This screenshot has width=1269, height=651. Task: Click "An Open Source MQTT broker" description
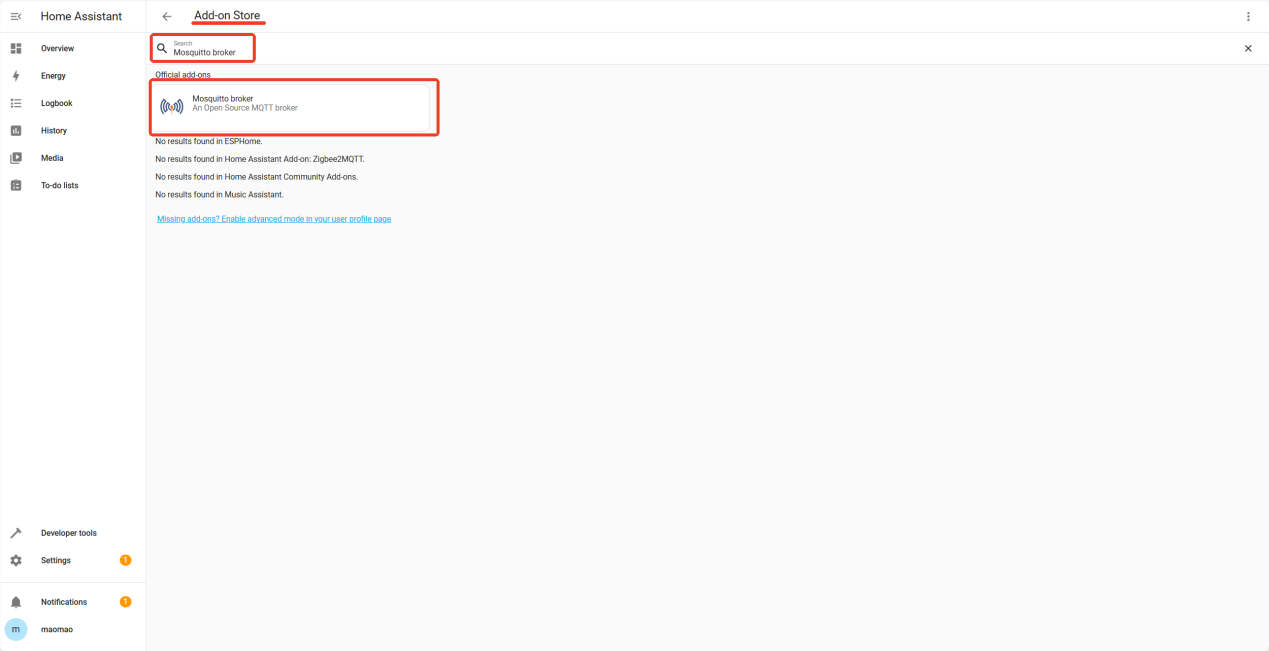tap(245, 108)
